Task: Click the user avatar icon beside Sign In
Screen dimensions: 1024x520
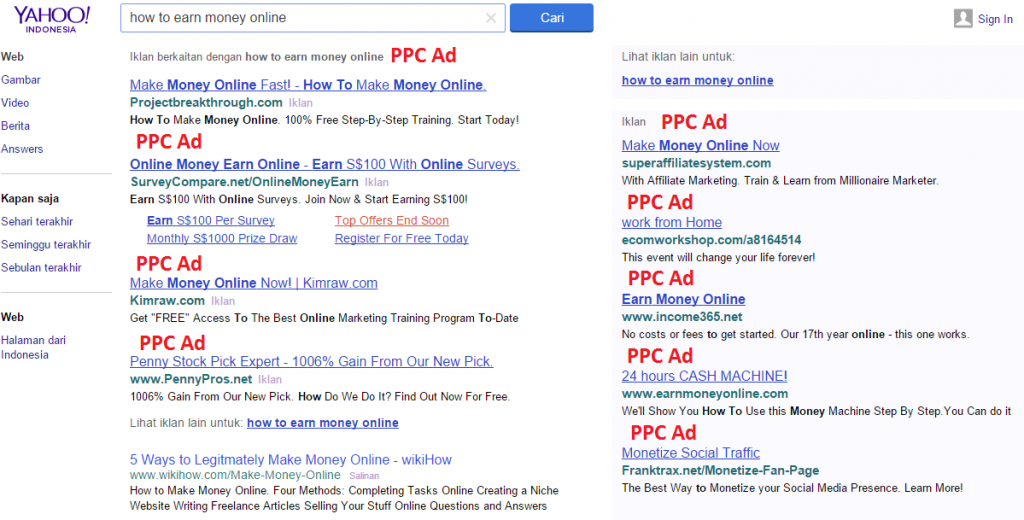Action: pyautogui.click(x=963, y=18)
